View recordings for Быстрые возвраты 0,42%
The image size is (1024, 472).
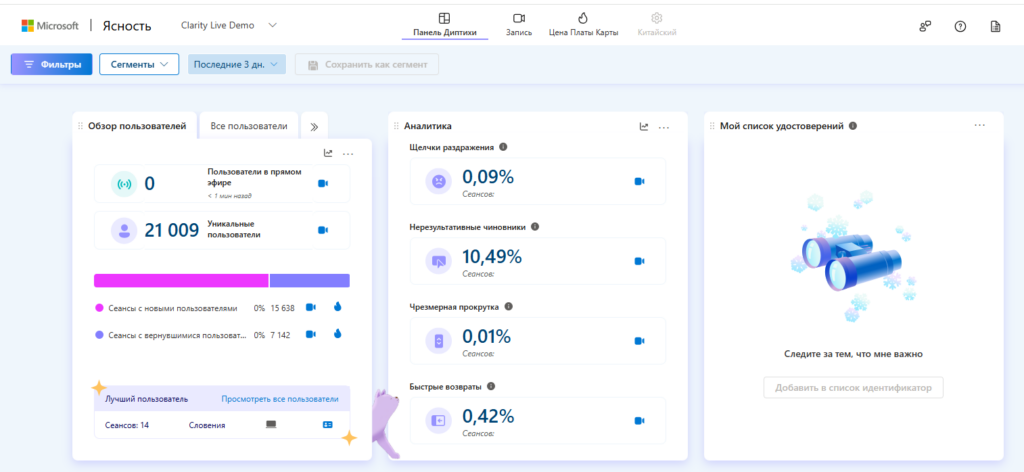point(639,420)
